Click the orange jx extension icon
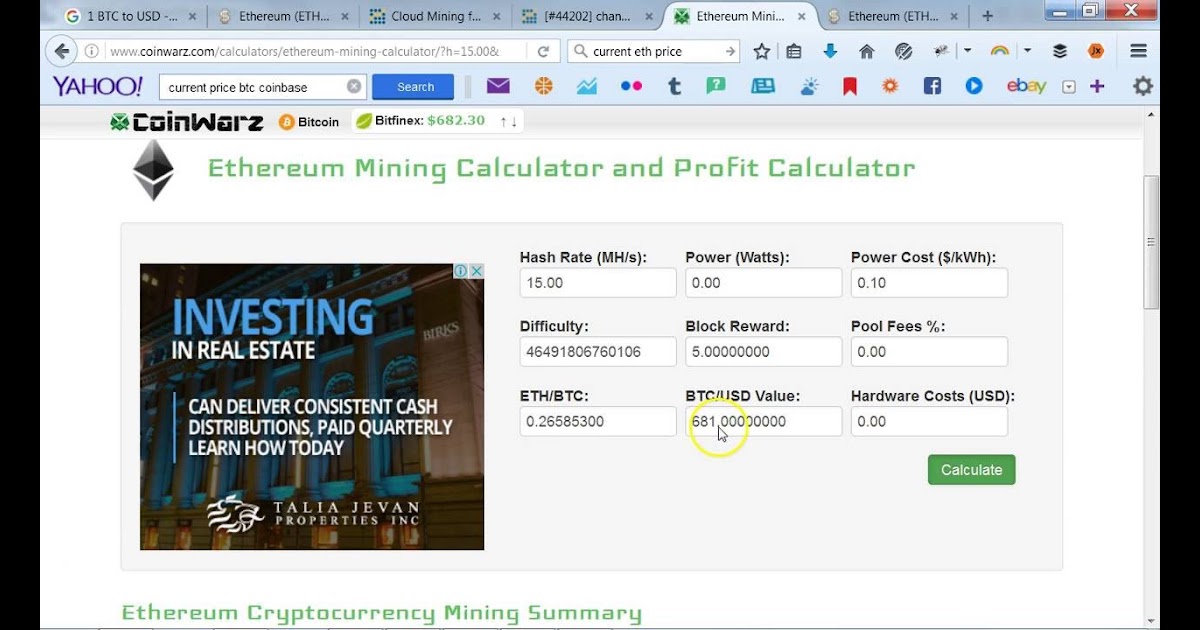1200x630 pixels. coord(1095,51)
